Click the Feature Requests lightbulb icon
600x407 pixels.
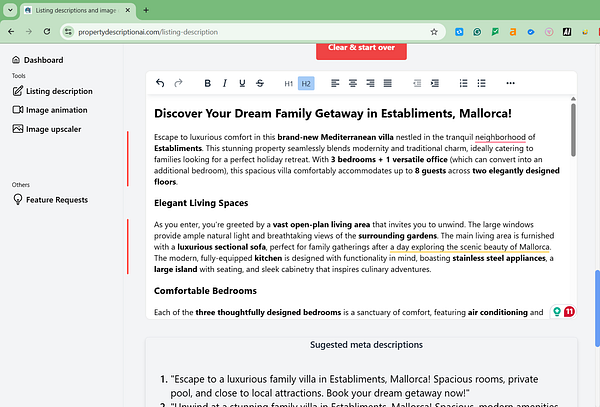pyautogui.click(x=18, y=199)
